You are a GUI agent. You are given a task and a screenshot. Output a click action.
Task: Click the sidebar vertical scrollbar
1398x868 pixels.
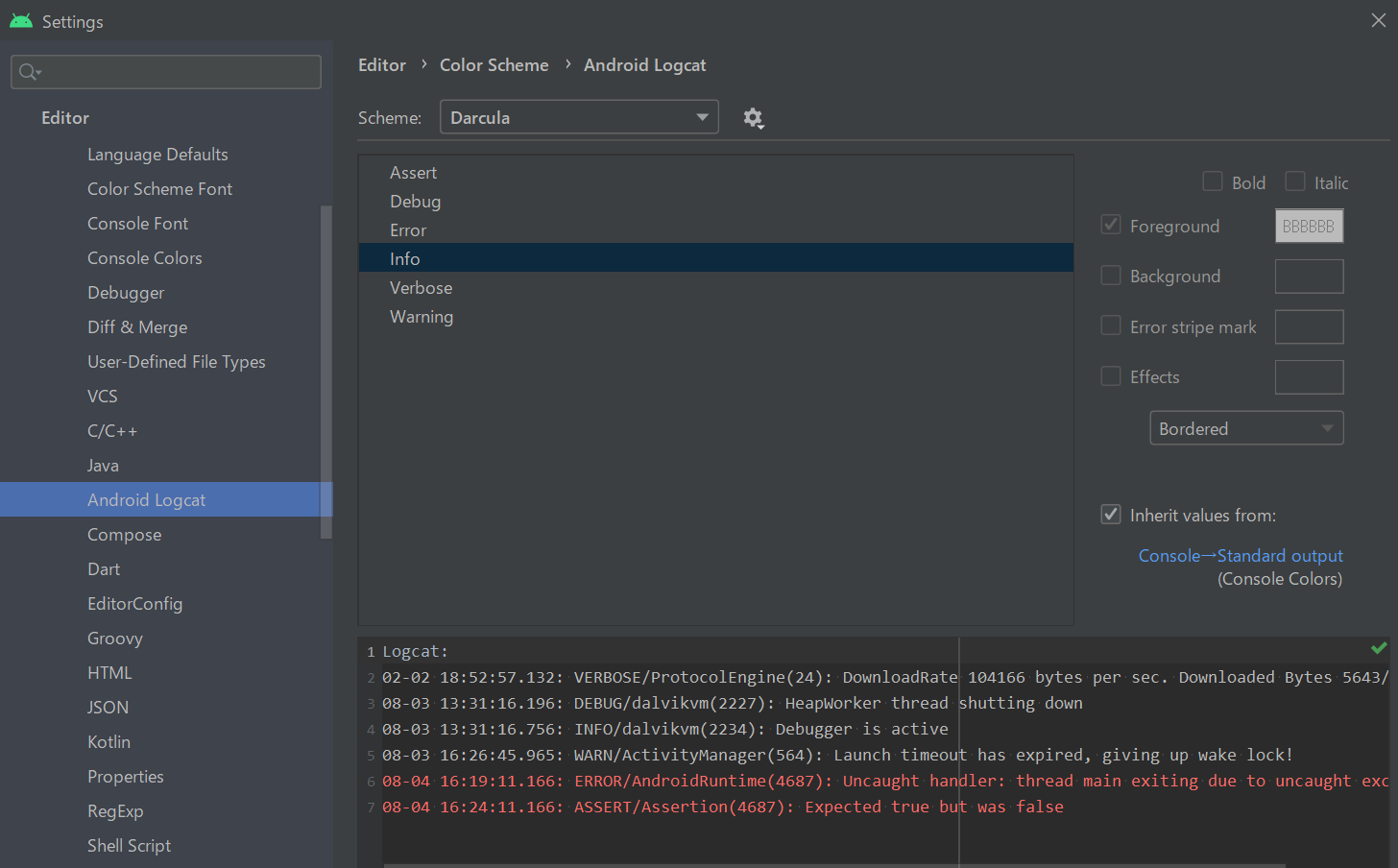click(x=326, y=372)
